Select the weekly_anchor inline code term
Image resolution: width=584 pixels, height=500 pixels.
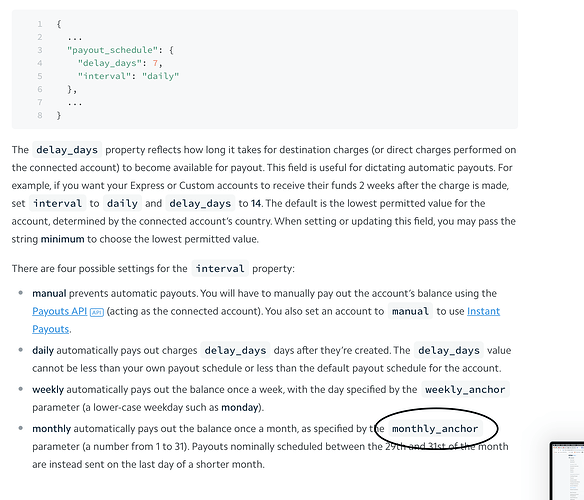(x=465, y=390)
